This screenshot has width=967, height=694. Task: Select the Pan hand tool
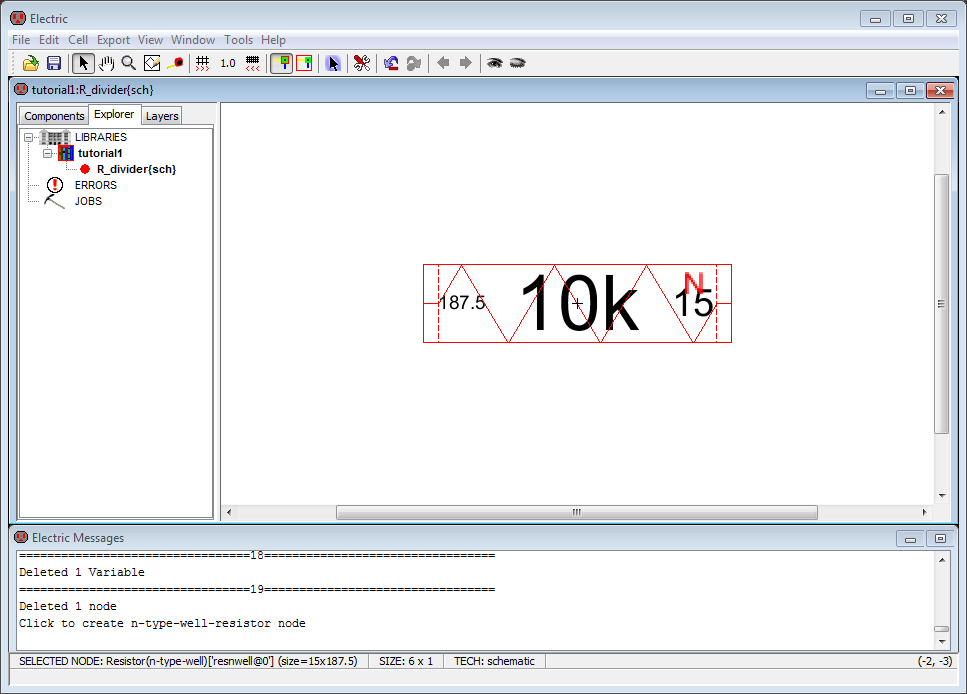click(x=106, y=63)
